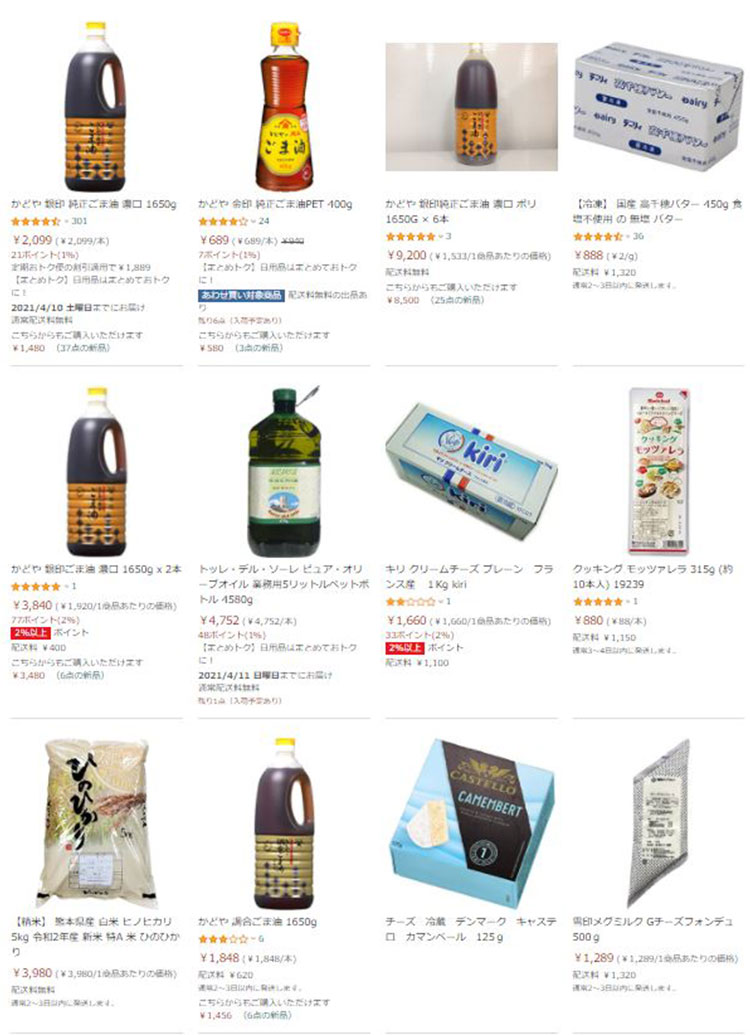Expand the star rating dropdown with 36 reviews
This screenshot has width=750, height=1035.
point(628,236)
